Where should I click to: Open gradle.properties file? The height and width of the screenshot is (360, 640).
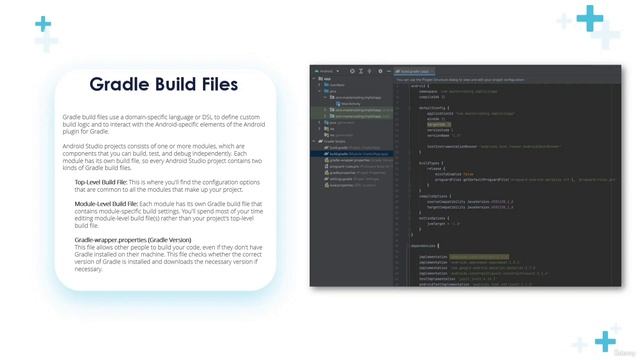coord(355,173)
